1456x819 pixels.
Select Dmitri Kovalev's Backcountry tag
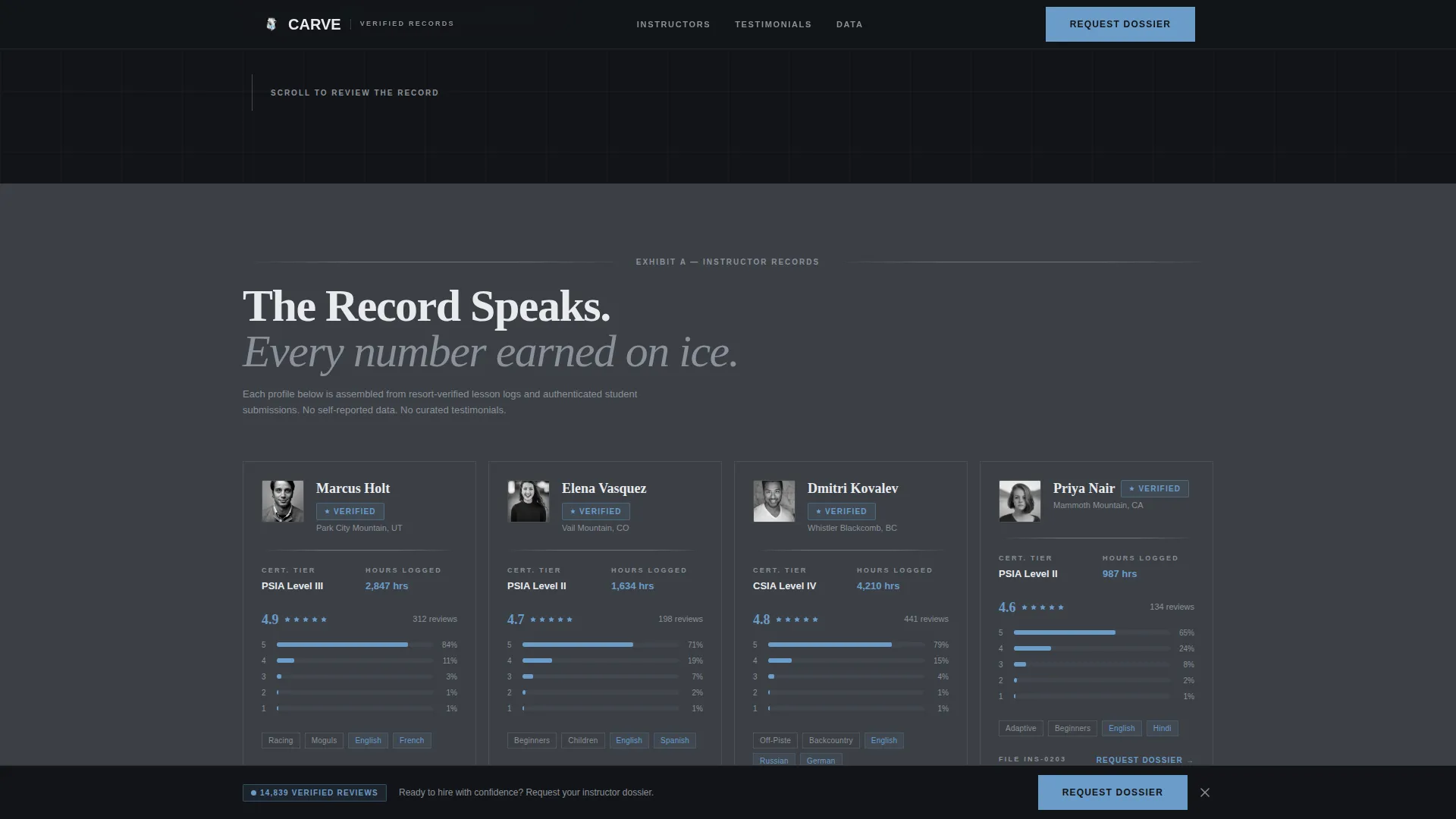coord(831,741)
